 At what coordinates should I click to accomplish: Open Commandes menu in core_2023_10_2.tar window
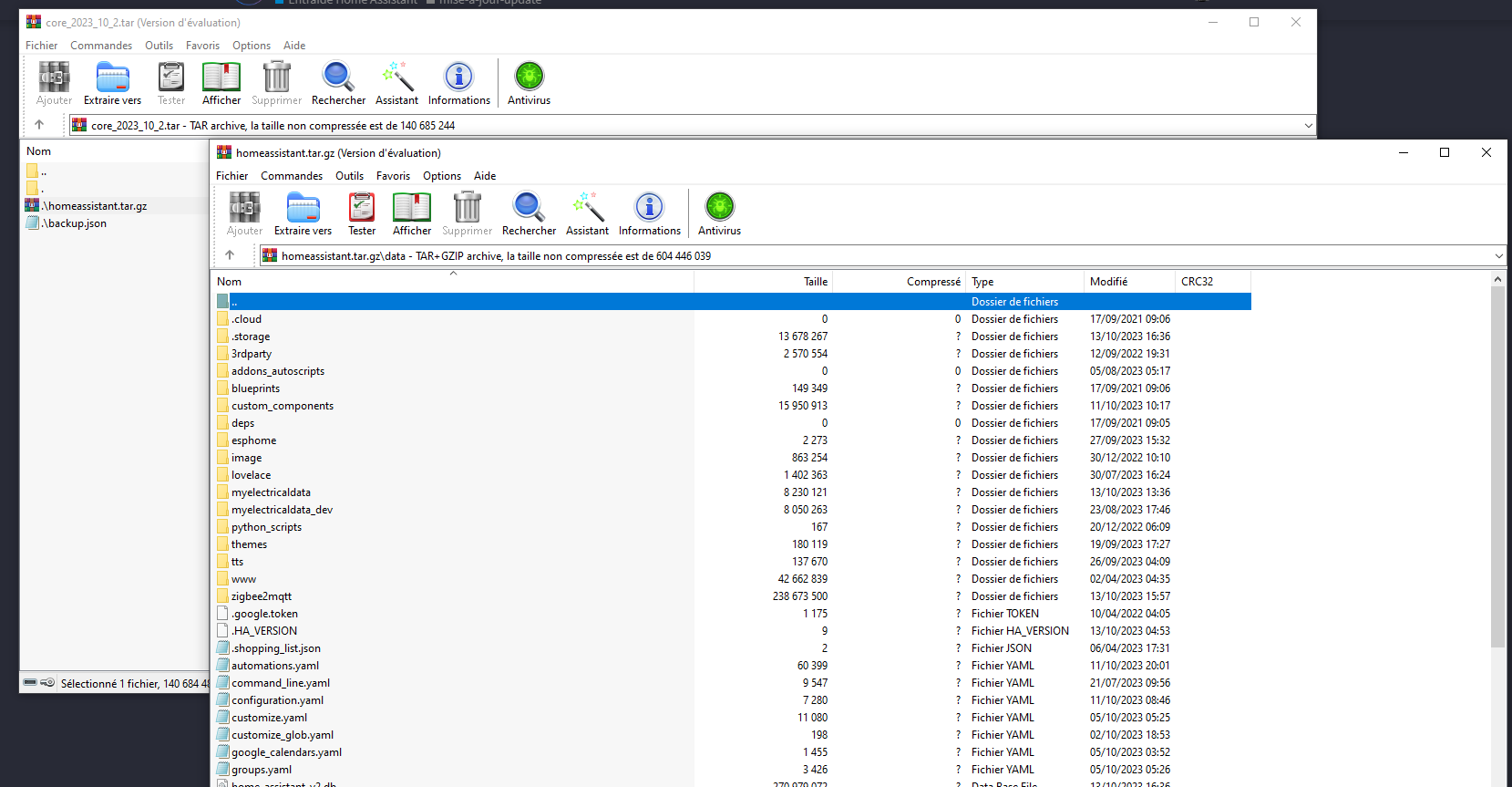pos(101,46)
